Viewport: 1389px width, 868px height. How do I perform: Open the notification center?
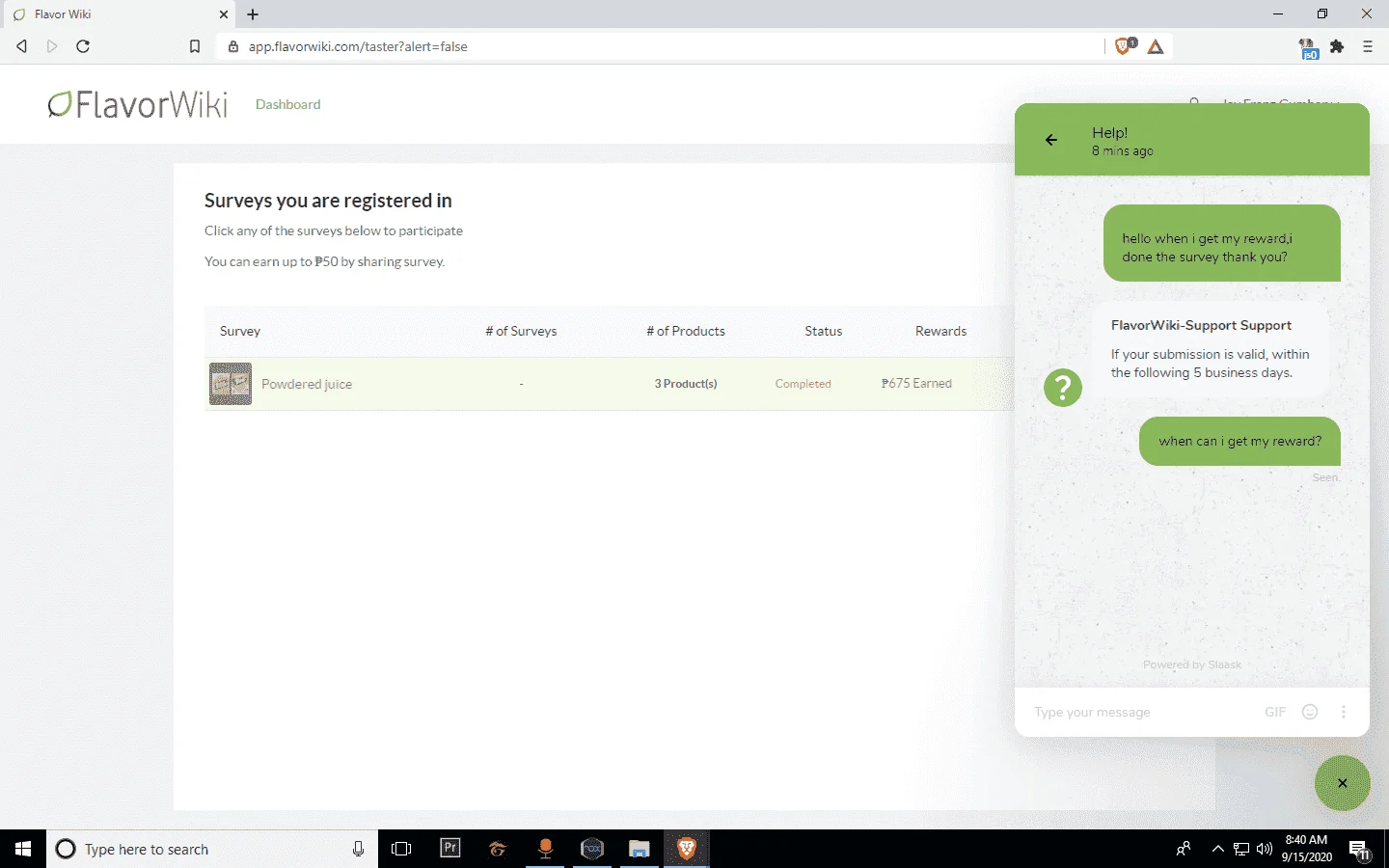coord(1360,850)
